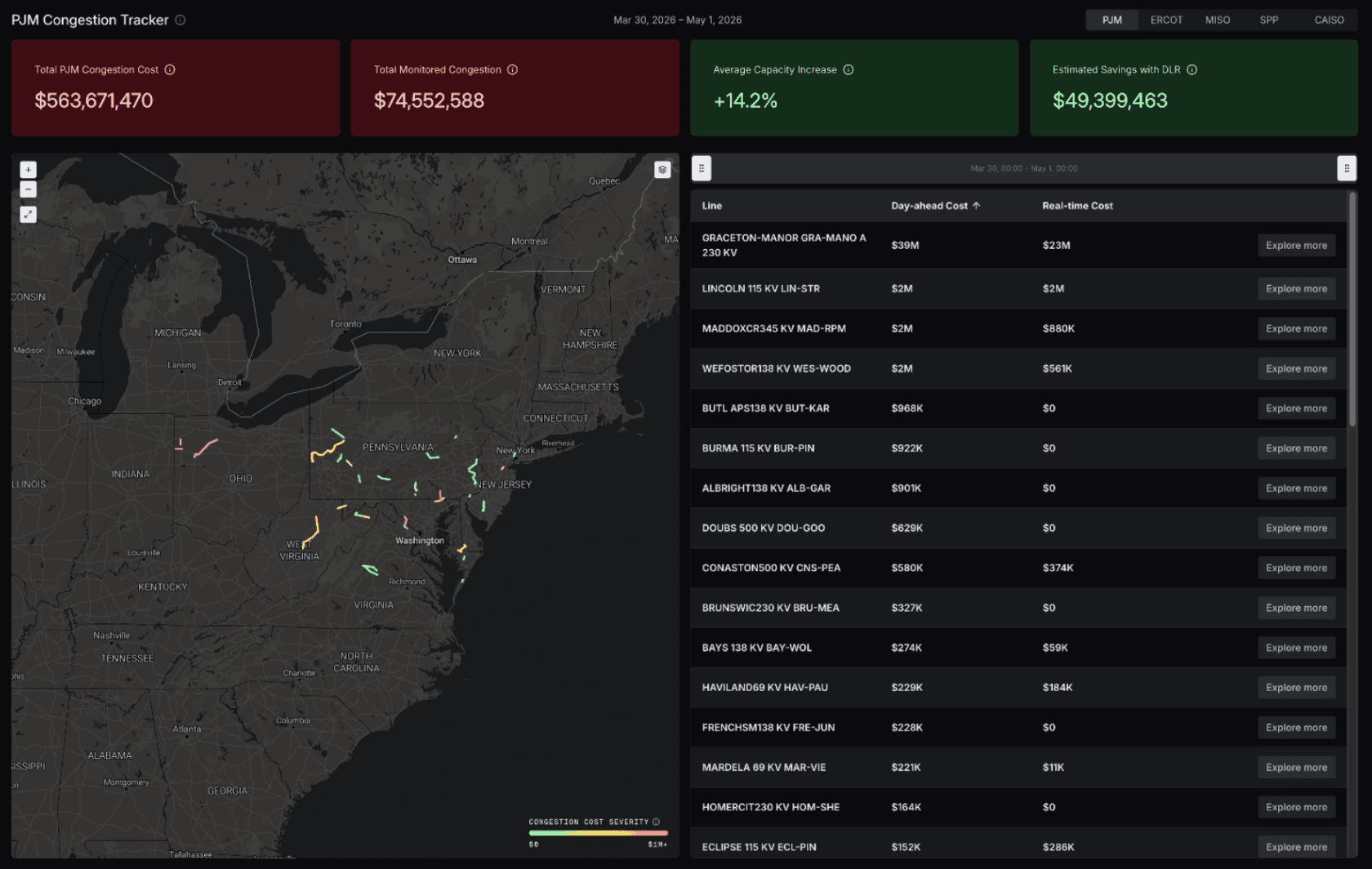Select the ALBRIGHT138 KV ALB-GAR row
This screenshot has width=1372, height=869.
click(1018, 488)
